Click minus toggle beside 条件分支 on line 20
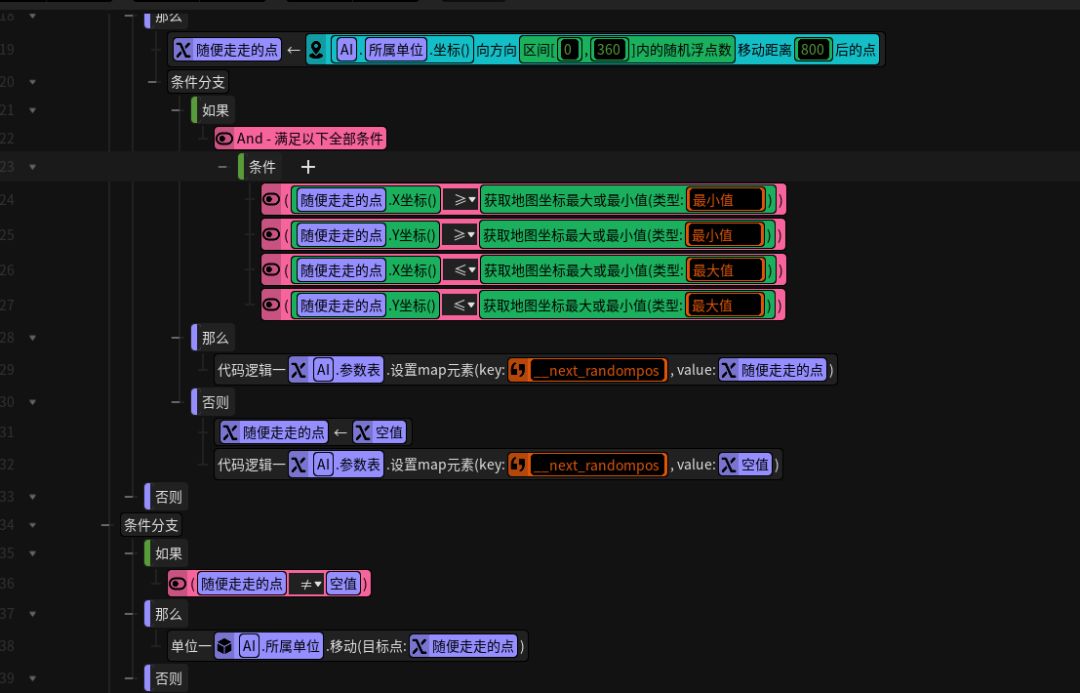The height and width of the screenshot is (693, 1080). [x=152, y=82]
